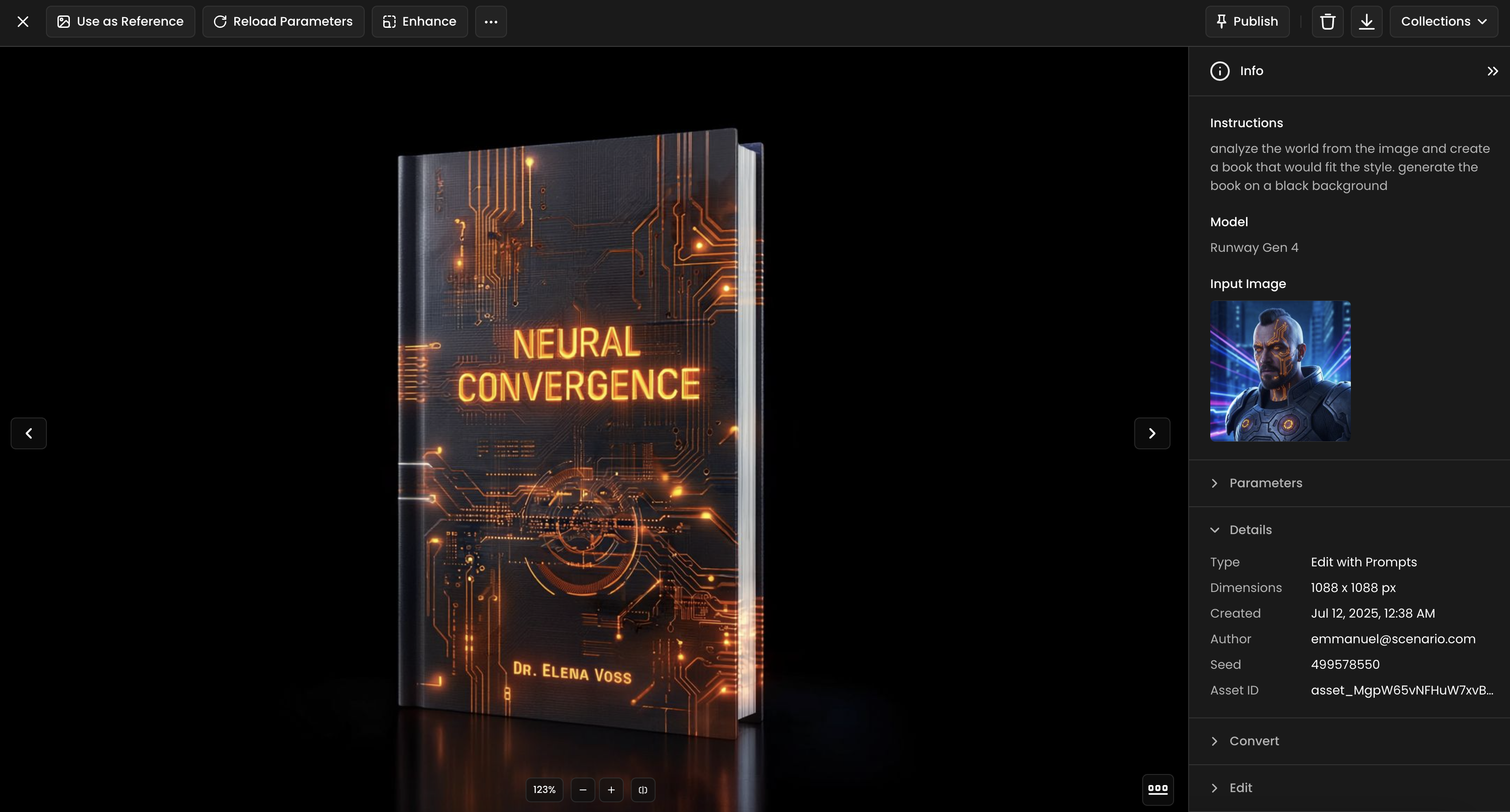Toggle the filmstrip thumbnails icon
This screenshot has height=812, width=1510.
click(x=1158, y=789)
